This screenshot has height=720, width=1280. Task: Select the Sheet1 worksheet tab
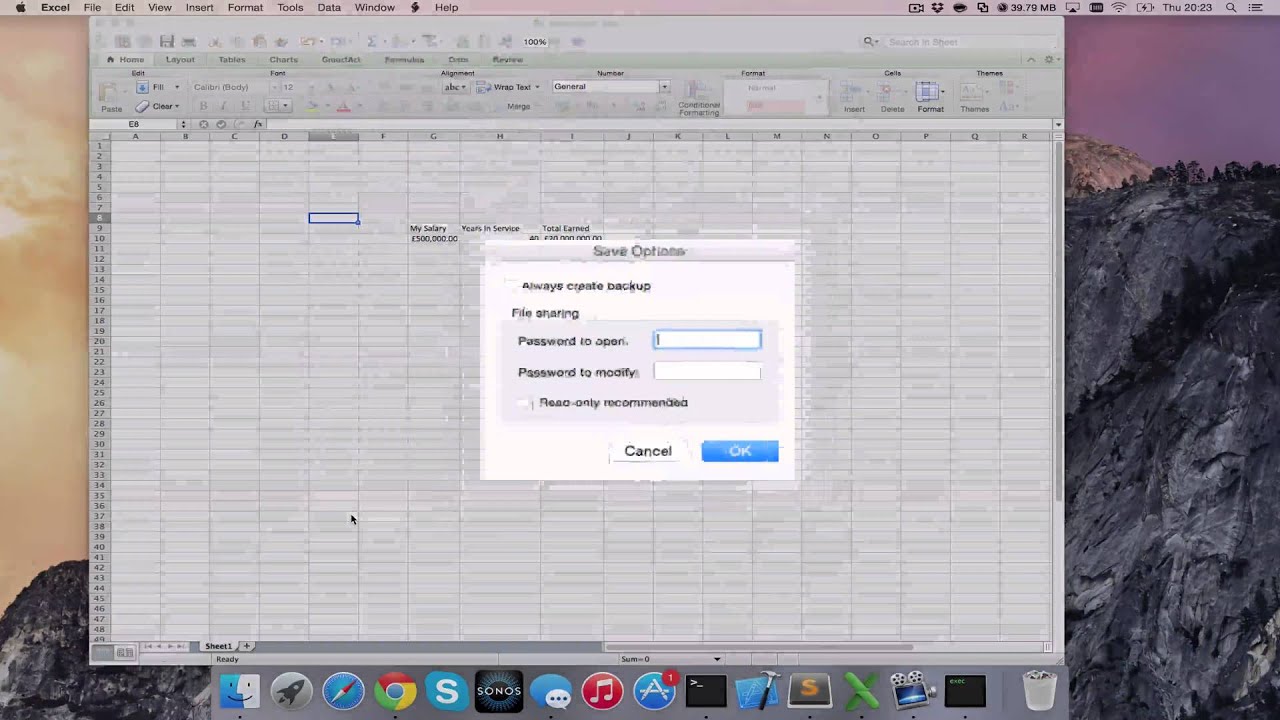click(218, 646)
